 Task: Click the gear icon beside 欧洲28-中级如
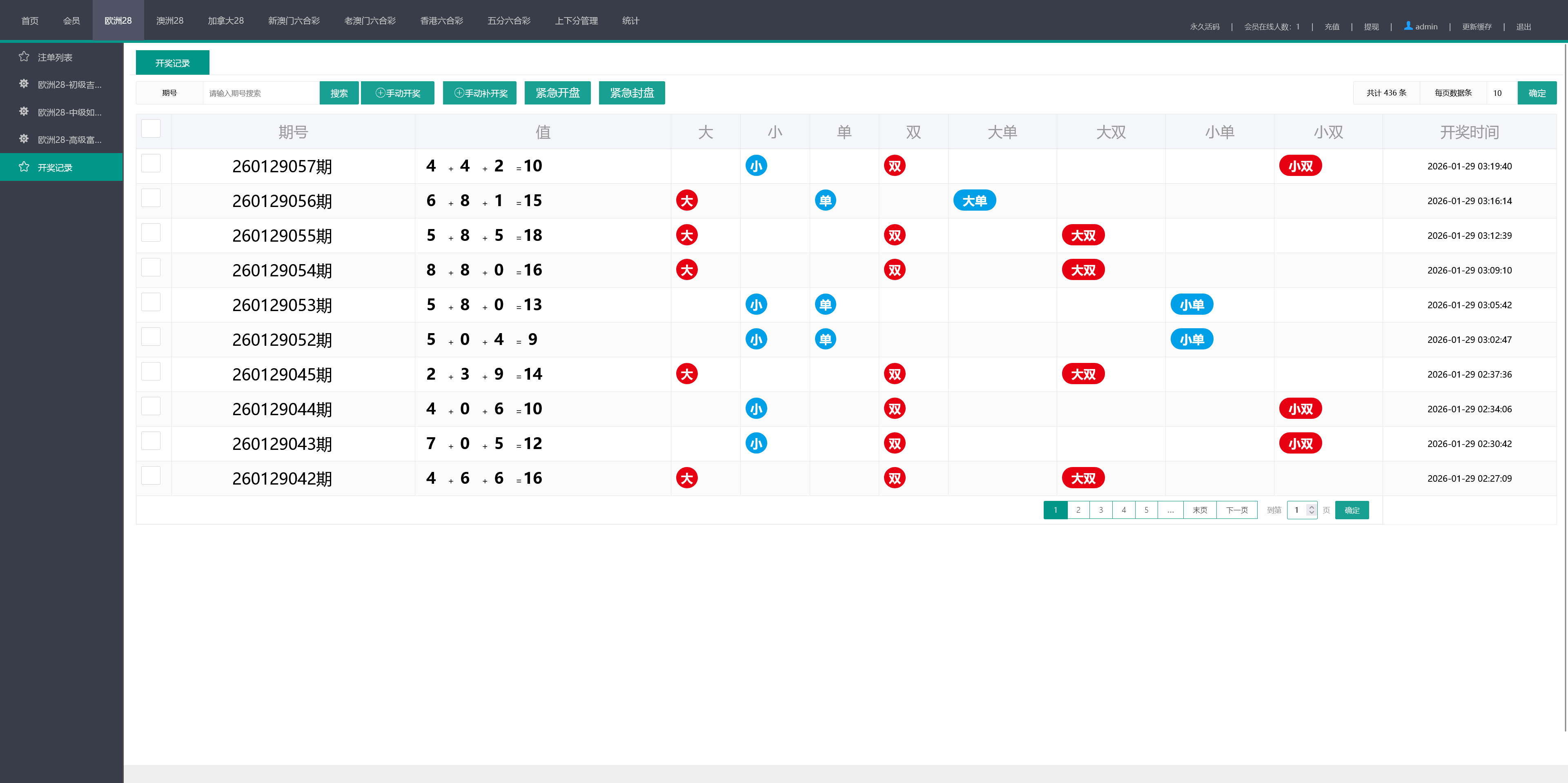24,111
